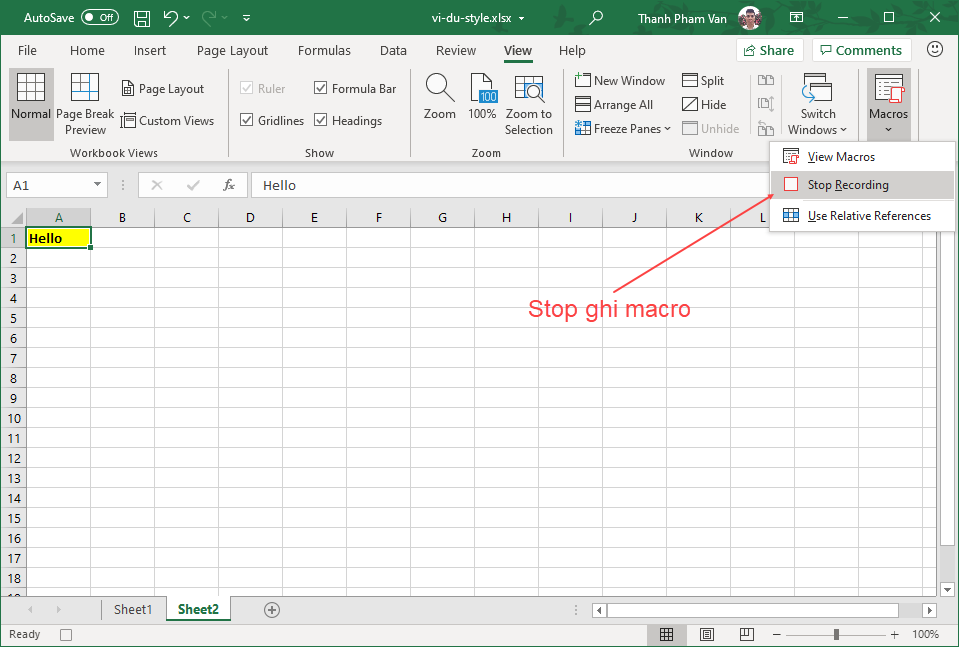This screenshot has height=647, width=959.
Task: Open the Zoom dialog
Action: pos(440,96)
